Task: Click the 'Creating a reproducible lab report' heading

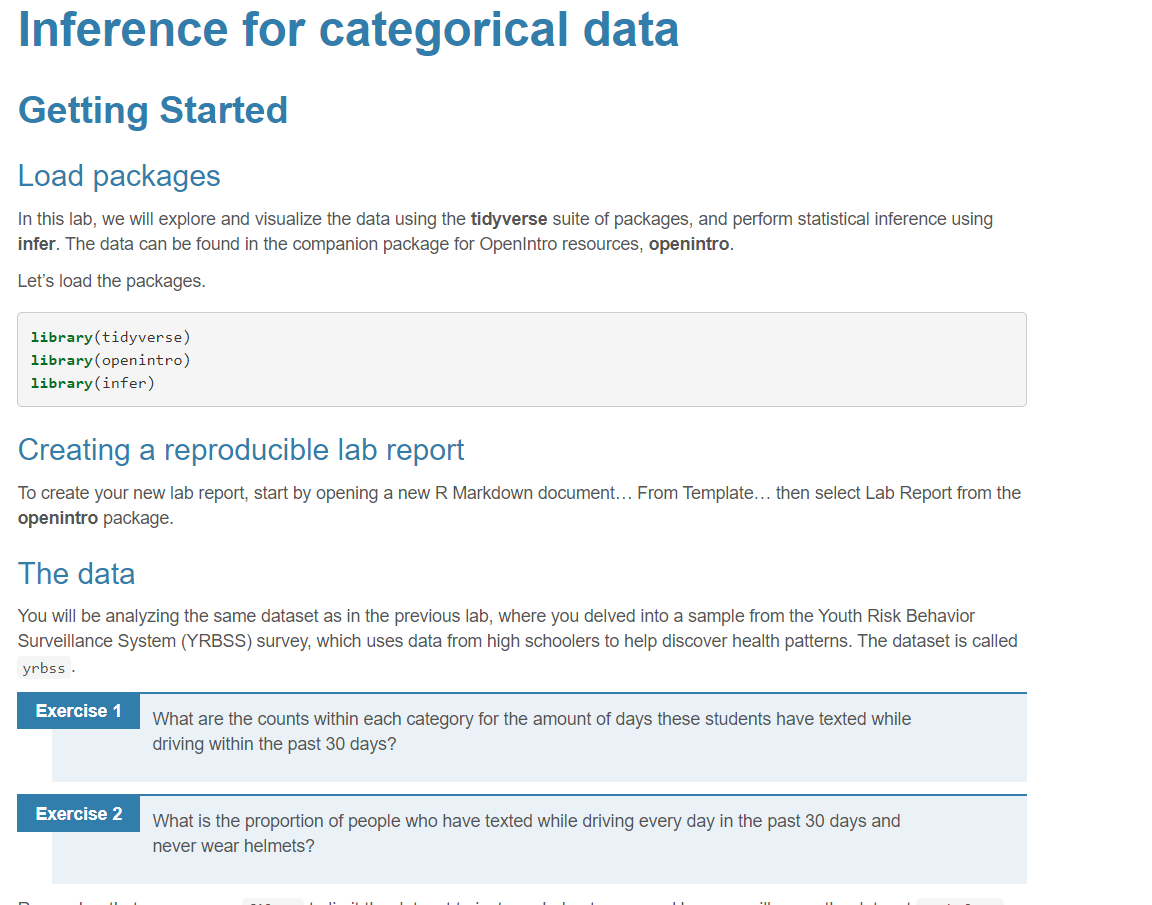Action: 240,450
